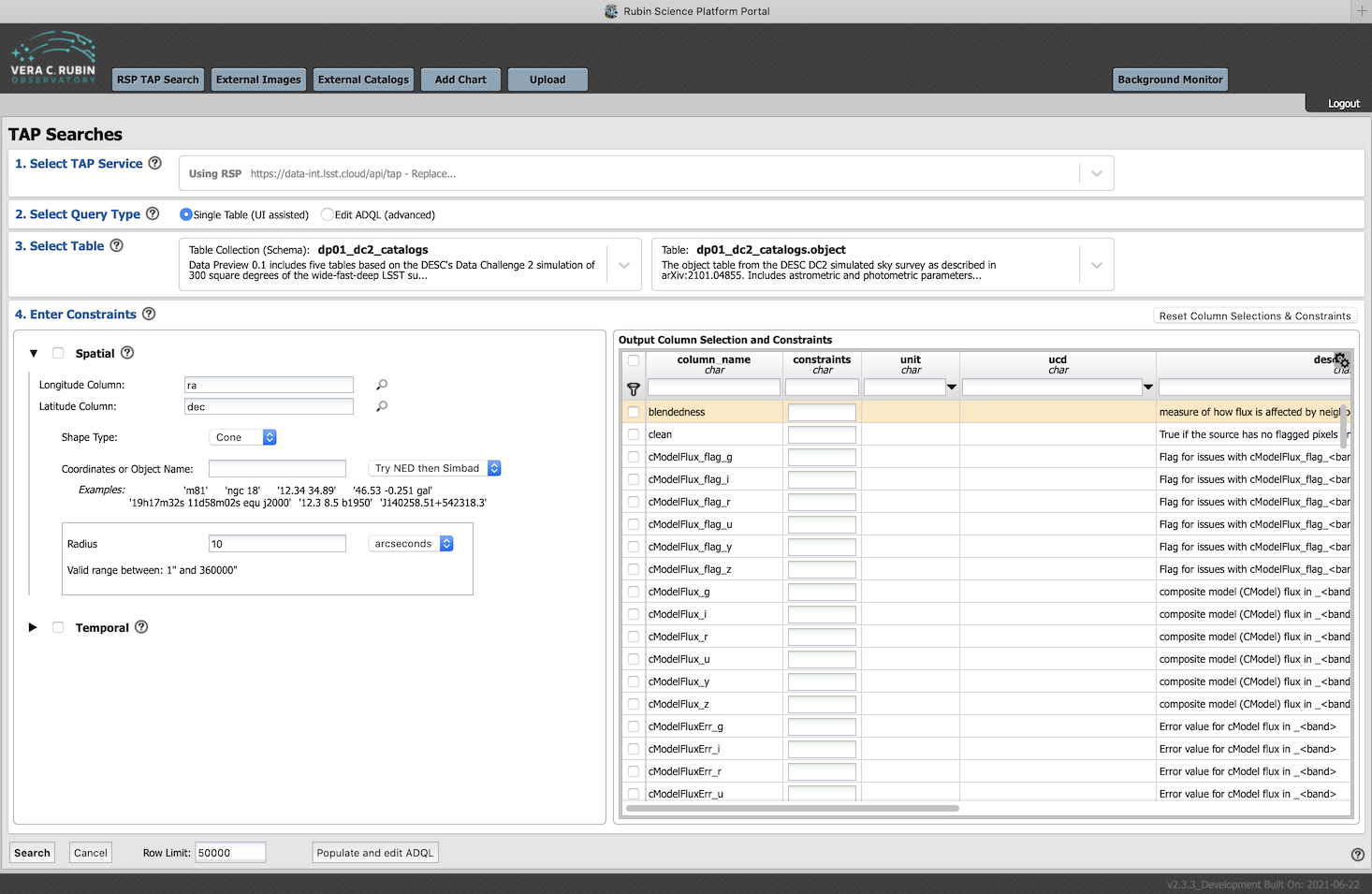Check the cModelFlux_g column checkbox
The image size is (1372, 894).
point(634,592)
